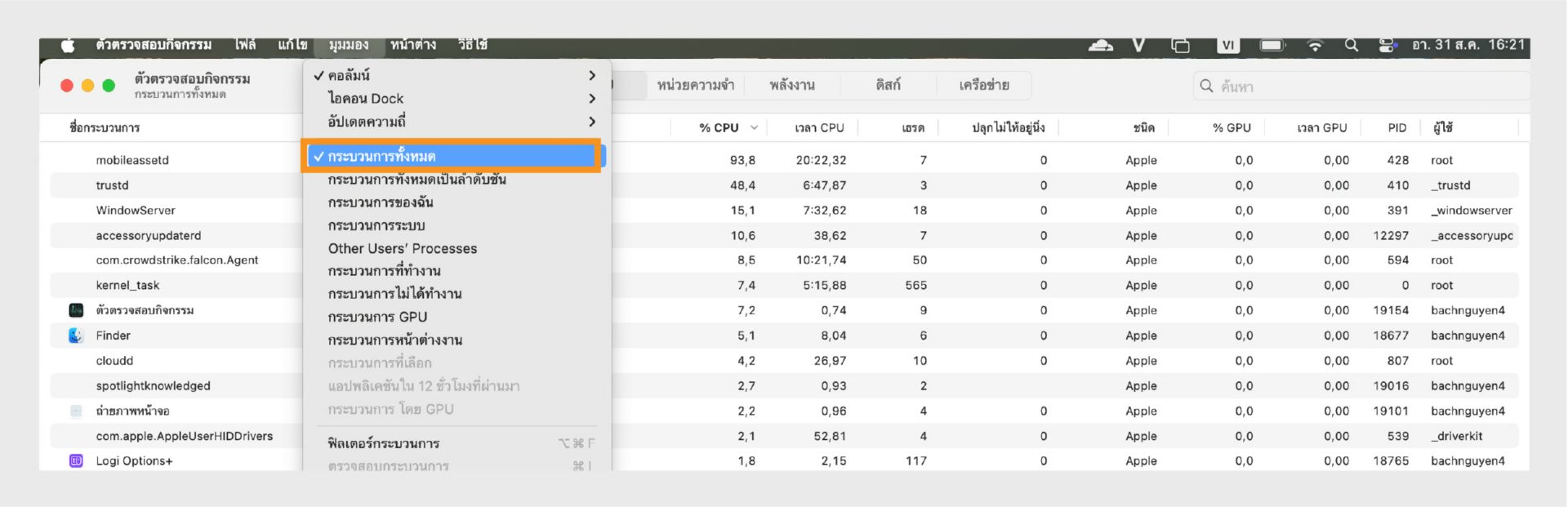Choose Other Users' Processes option
Screen dimensions: 1568x507
tap(457, 248)
